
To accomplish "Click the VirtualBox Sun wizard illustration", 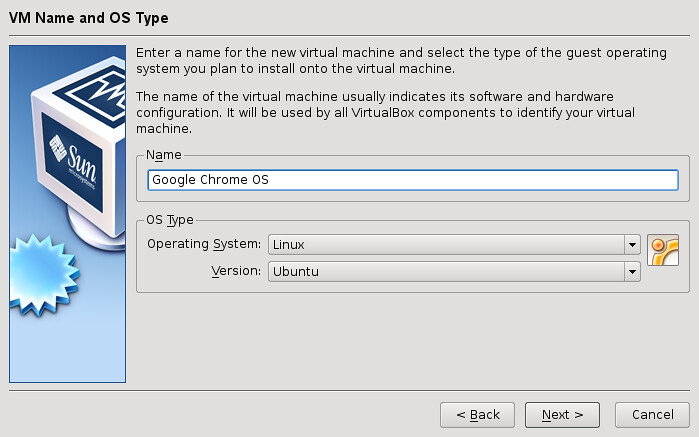I will (x=67, y=214).
